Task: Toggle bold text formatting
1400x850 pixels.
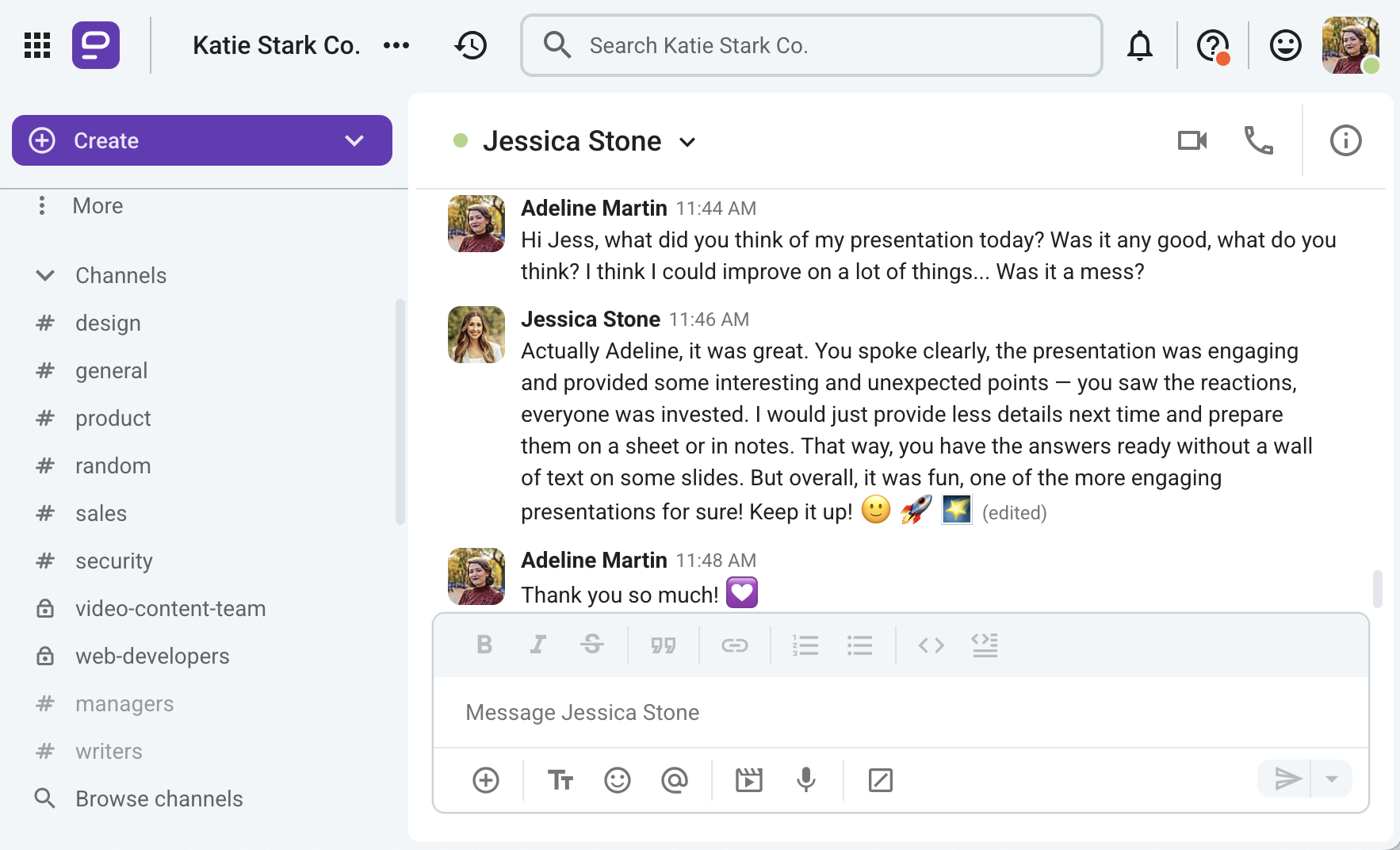Action: [x=484, y=645]
